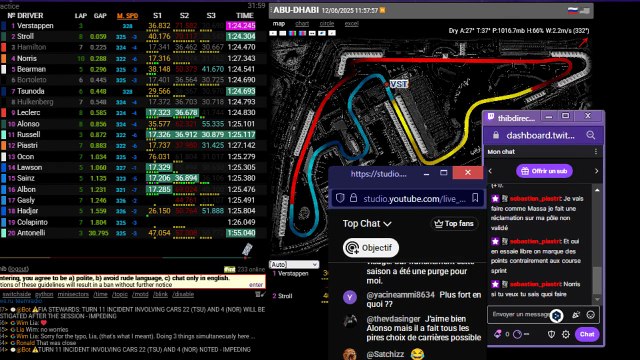Click the trash clear-chat icon
Viewport: 640px width, 360px height.
(258, 294)
